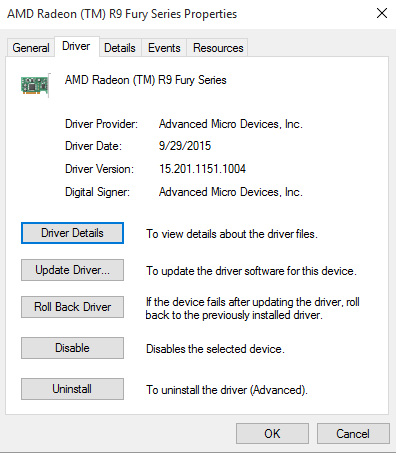Confirm the dialog with OK

[x=272, y=434]
